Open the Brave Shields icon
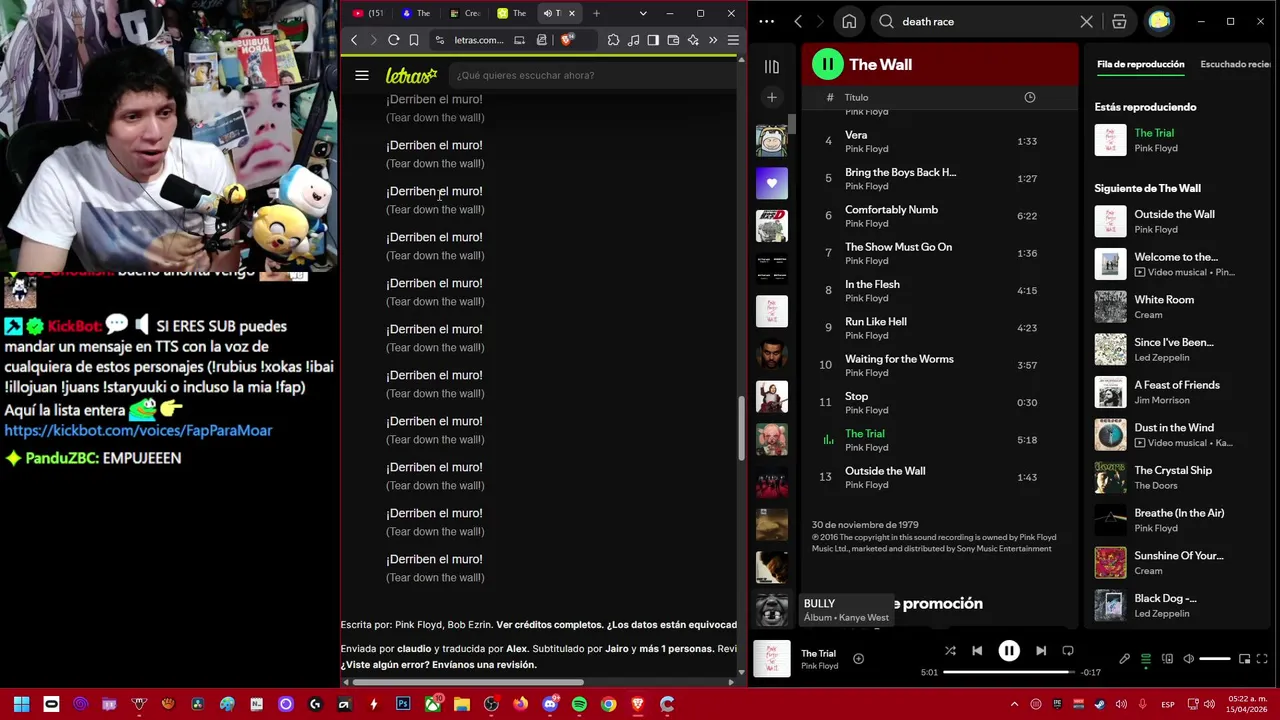Image resolution: width=1280 pixels, height=720 pixels. pyautogui.click(x=567, y=40)
